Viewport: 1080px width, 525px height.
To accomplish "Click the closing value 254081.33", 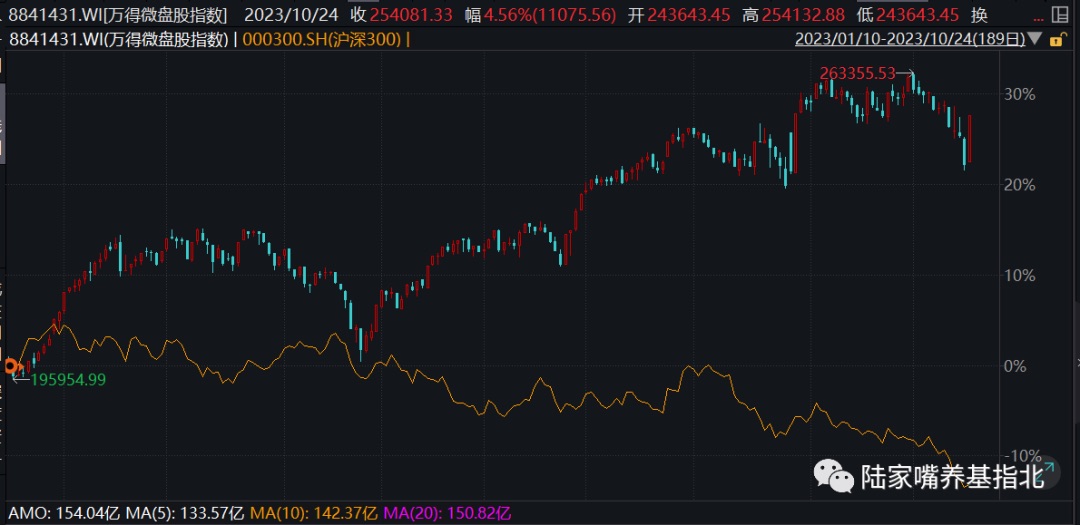I will pyautogui.click(x=412, y=14).
